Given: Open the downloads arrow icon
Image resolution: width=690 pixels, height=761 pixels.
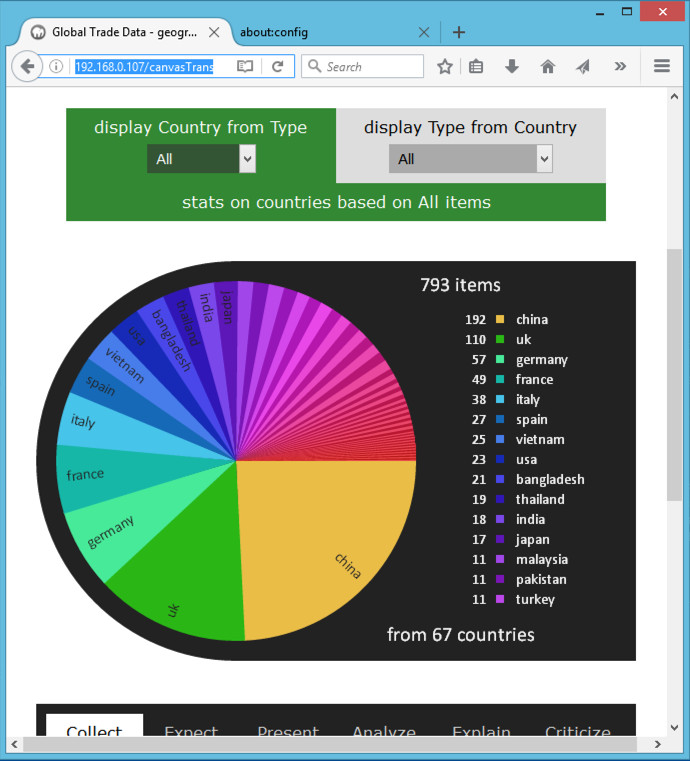Looking at the screenshot, I should click(x=512, y=66).
